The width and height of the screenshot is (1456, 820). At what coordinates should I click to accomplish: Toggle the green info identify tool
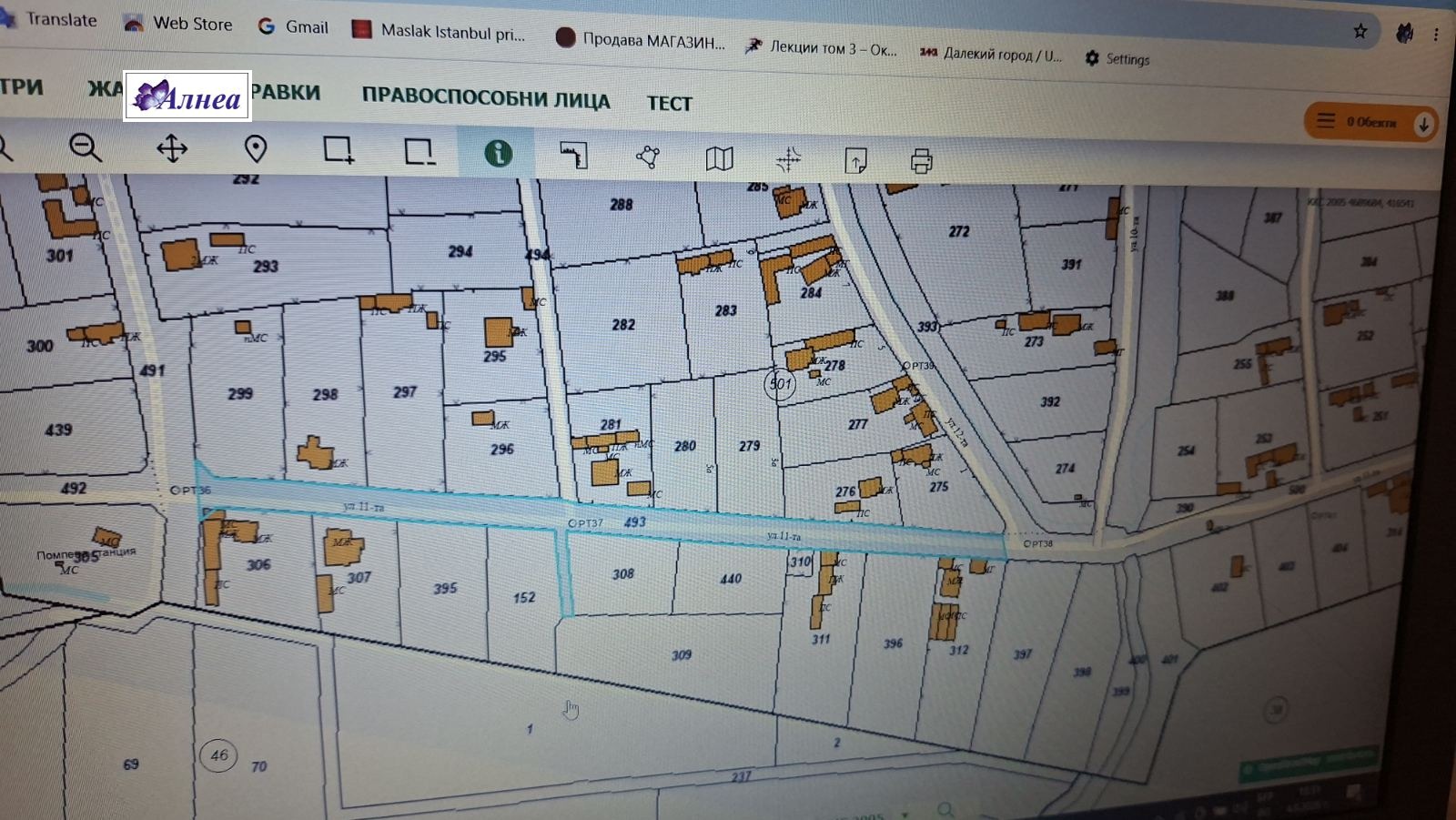coord(498,153)
